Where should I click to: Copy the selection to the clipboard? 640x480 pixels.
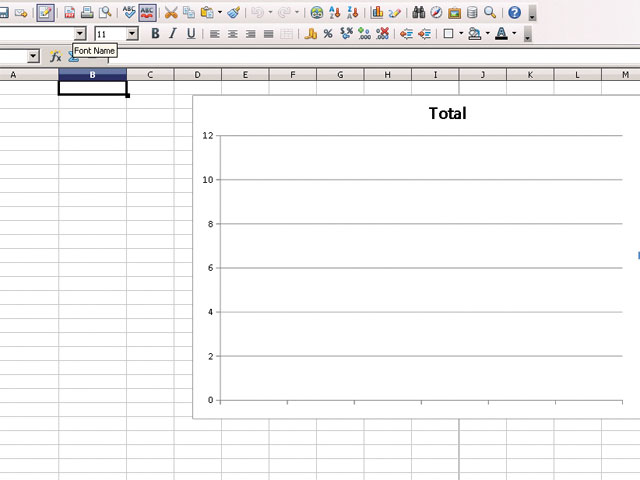click(189, 13)
